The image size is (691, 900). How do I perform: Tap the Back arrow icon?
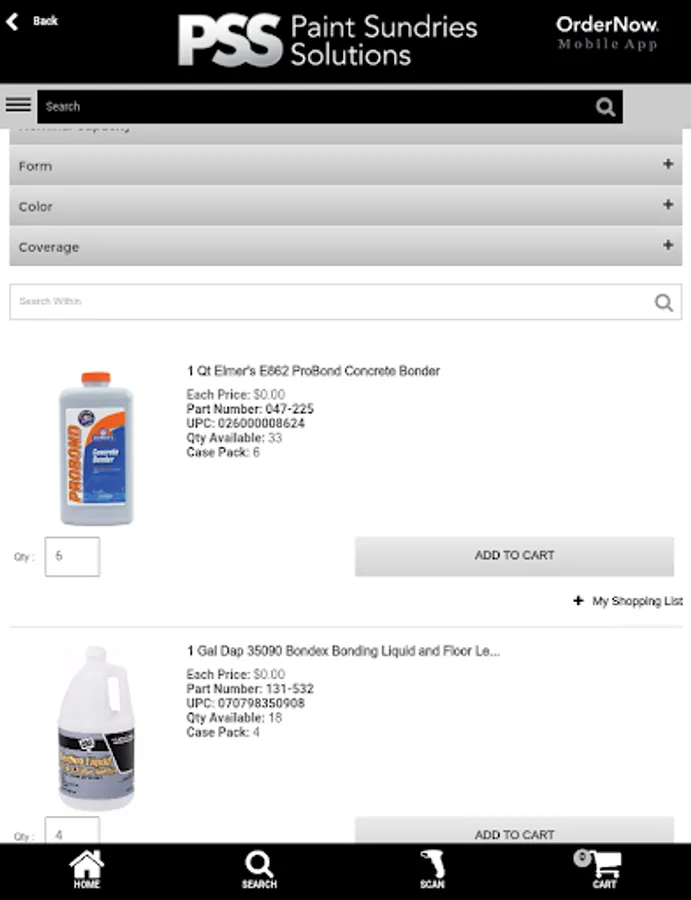point(14,21)
